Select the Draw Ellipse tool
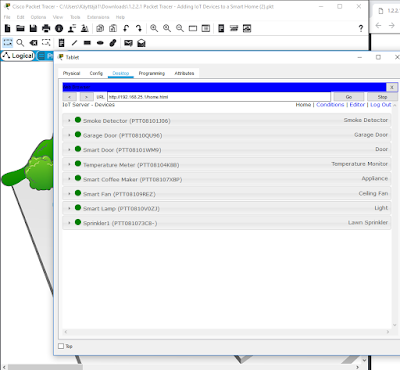Screen dimensions: 400x370 point(100,43)
